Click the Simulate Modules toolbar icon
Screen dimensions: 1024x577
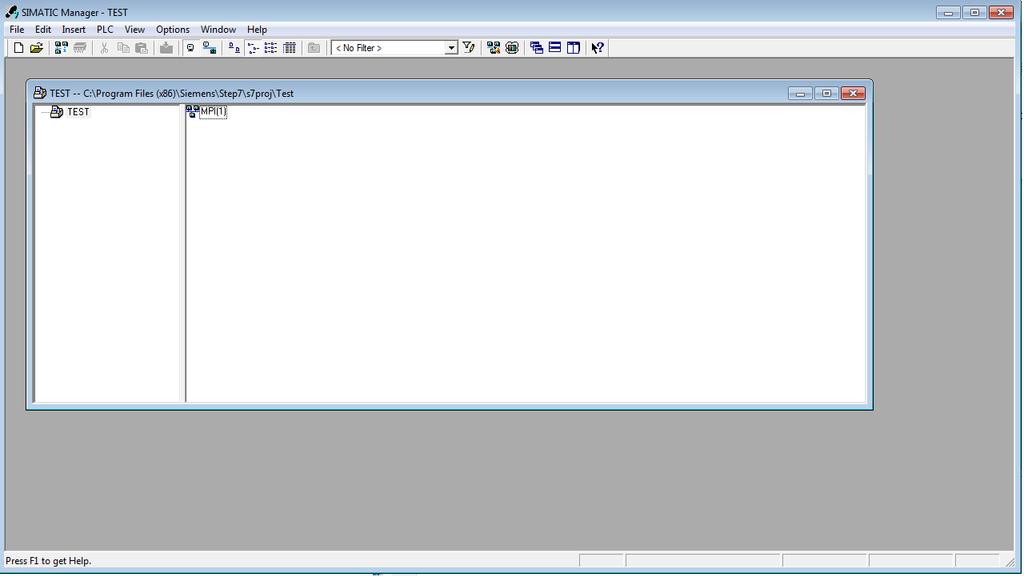pos(512,48)
